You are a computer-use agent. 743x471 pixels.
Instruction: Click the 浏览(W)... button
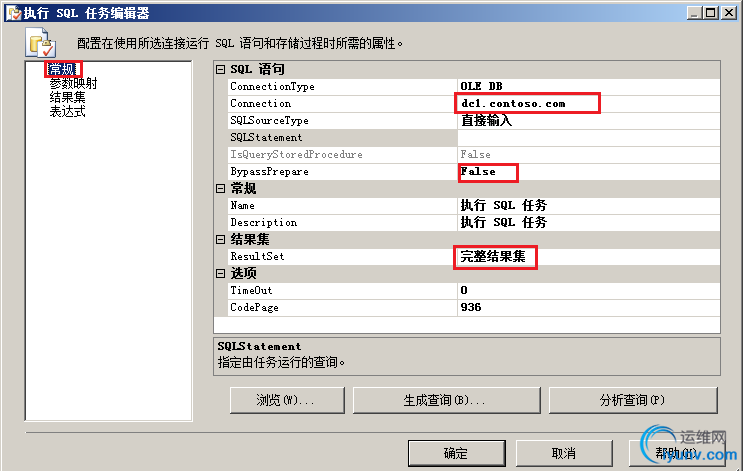coord(287,400)
